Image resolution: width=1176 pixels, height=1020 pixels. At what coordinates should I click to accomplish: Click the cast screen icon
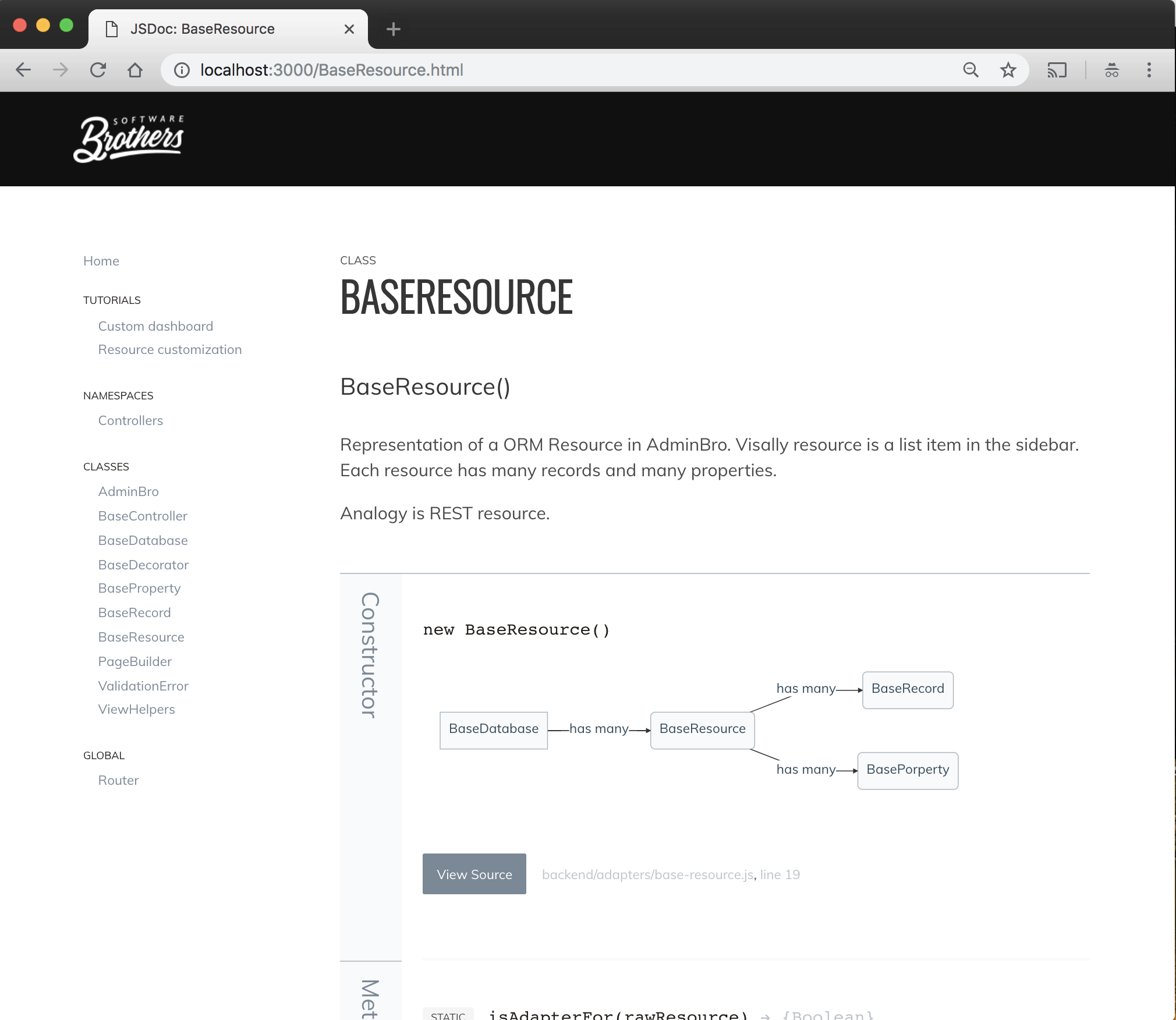1057,70
